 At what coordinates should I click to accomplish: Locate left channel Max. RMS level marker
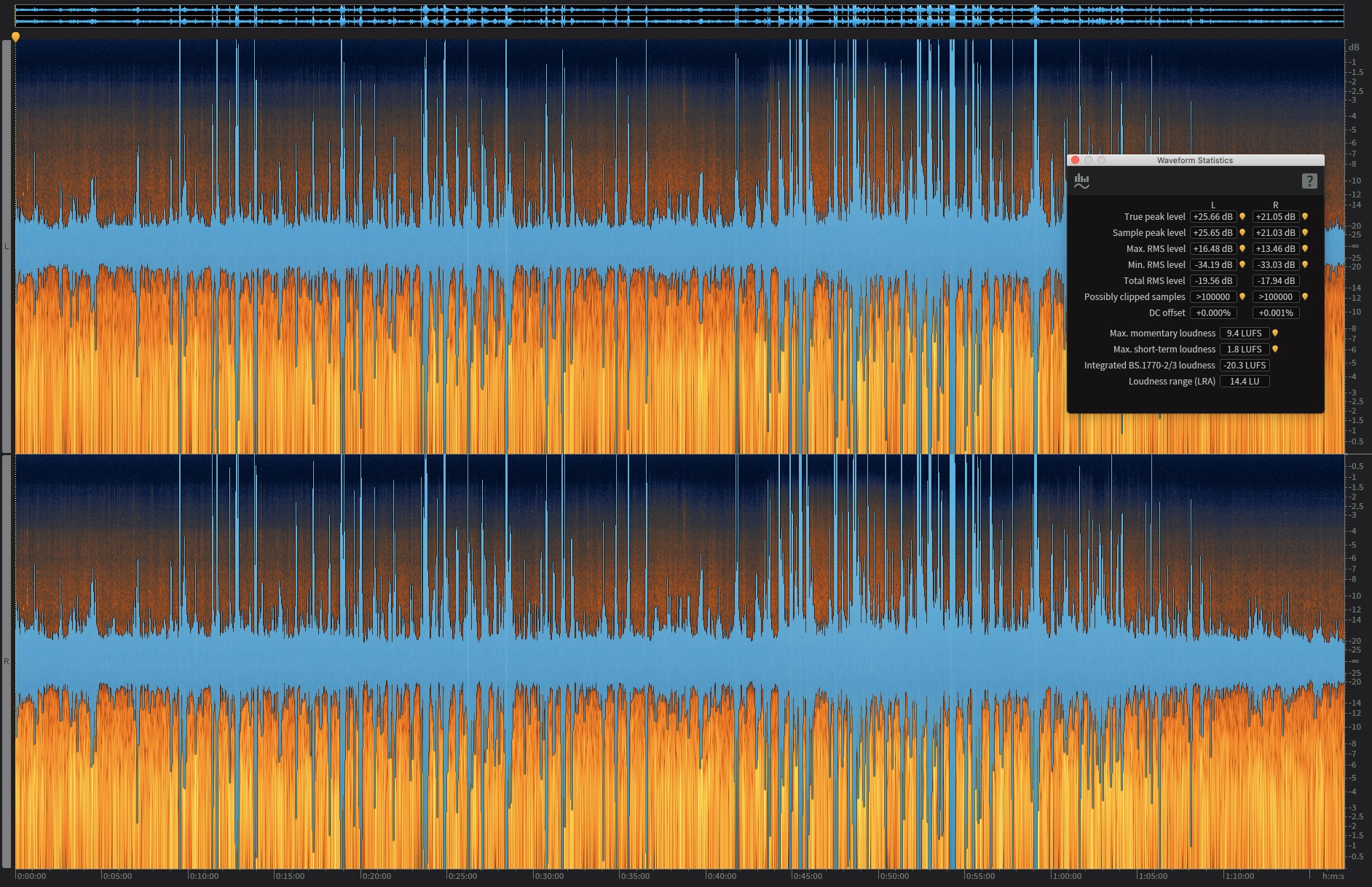coord(1242,248)
